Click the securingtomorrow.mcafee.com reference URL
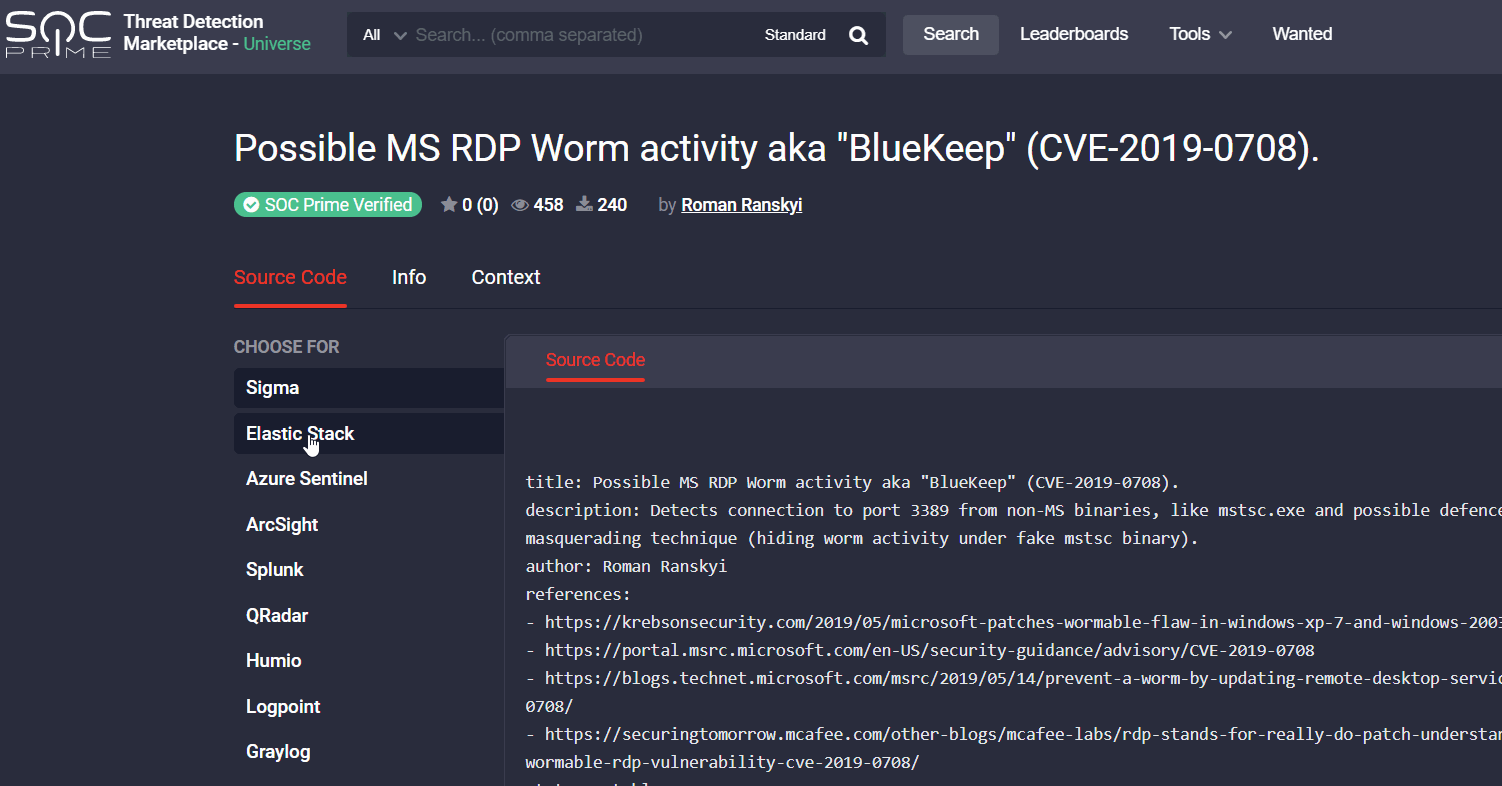Screen dimensions: 1502x786 [x=1013, y=748]
